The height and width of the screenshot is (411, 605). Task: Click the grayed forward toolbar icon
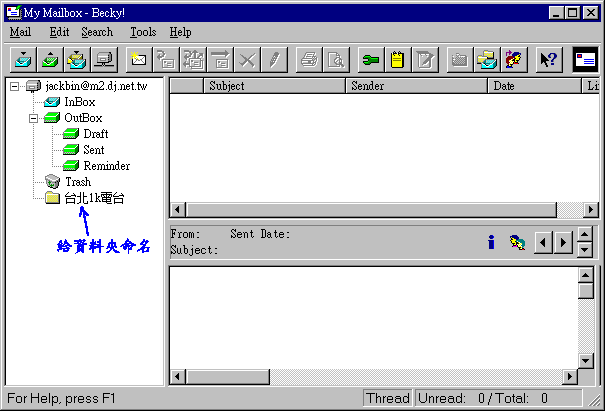[220, 59]
